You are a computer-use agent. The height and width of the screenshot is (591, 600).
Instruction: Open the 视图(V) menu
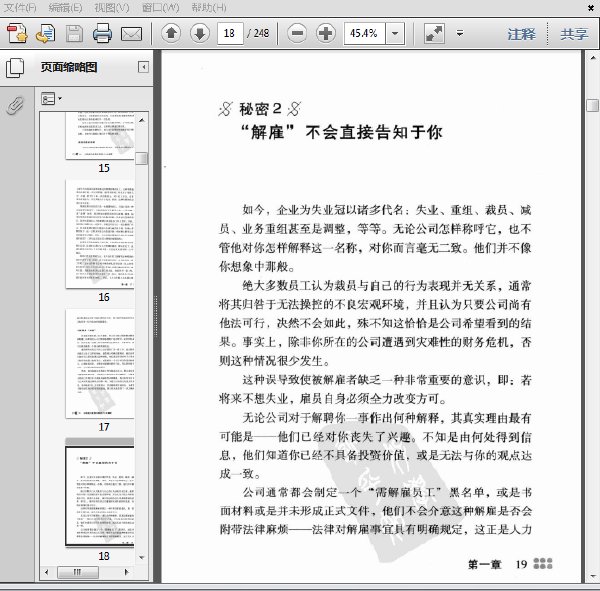pyautogui.click(x=112, y=7)
